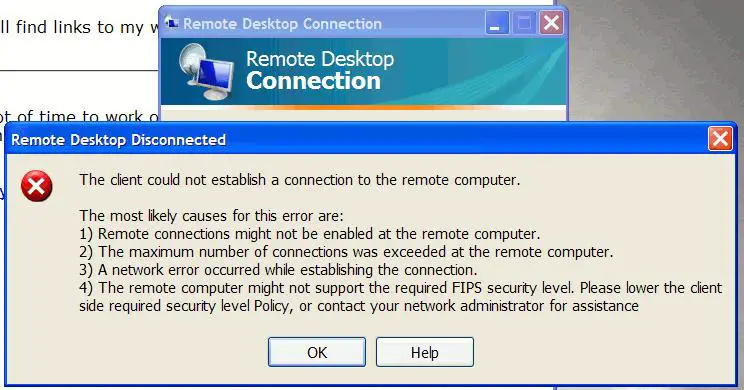
Task: Select the Remote Desktop Disconnected title bar
Action: (x=356, y=139)
